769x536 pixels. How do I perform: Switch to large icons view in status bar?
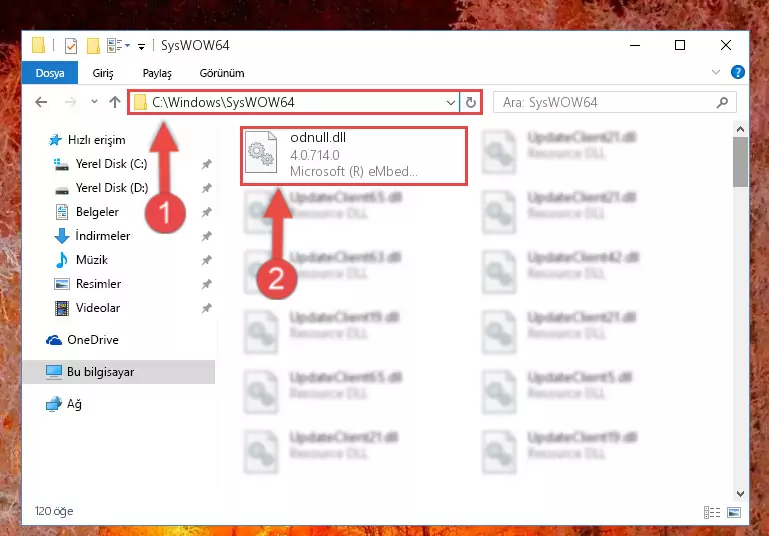pos(734,512)
